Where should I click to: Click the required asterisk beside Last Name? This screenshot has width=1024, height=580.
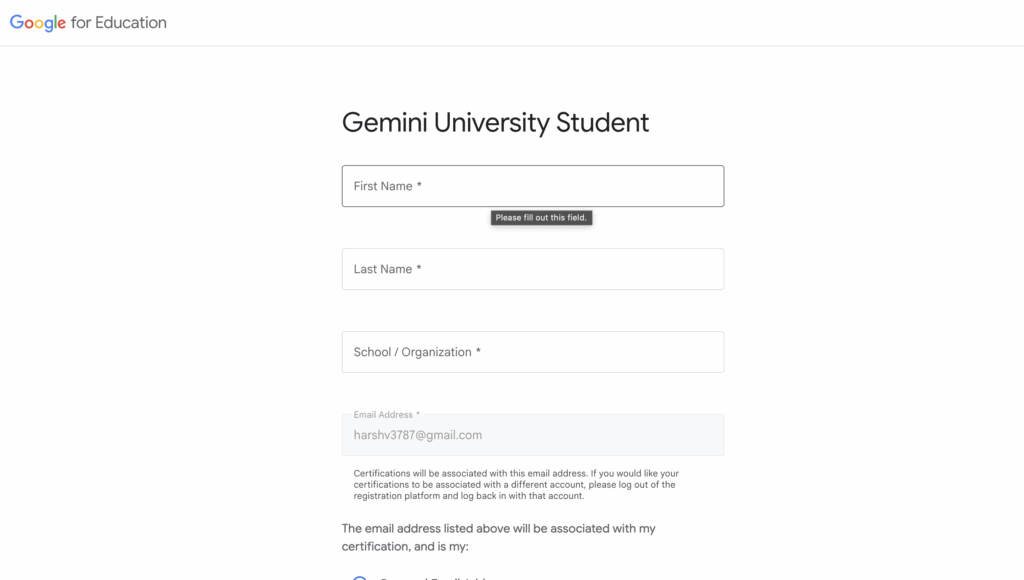click(x=419, y=268)
